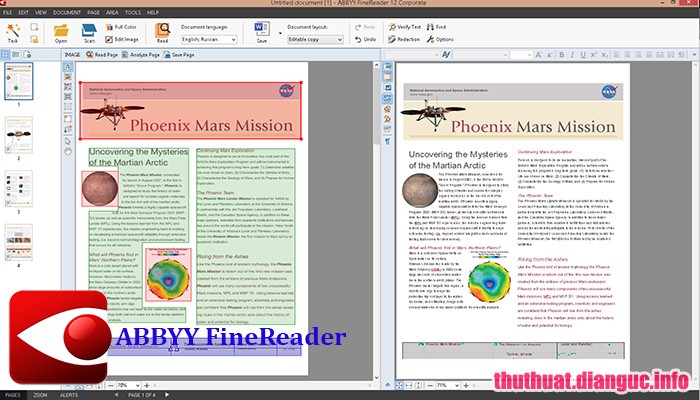Image resolution: width=700 pixels, height=400 pixels.
Task: Expand the Save button dropdown arrow
Action: tap(280, 33)
